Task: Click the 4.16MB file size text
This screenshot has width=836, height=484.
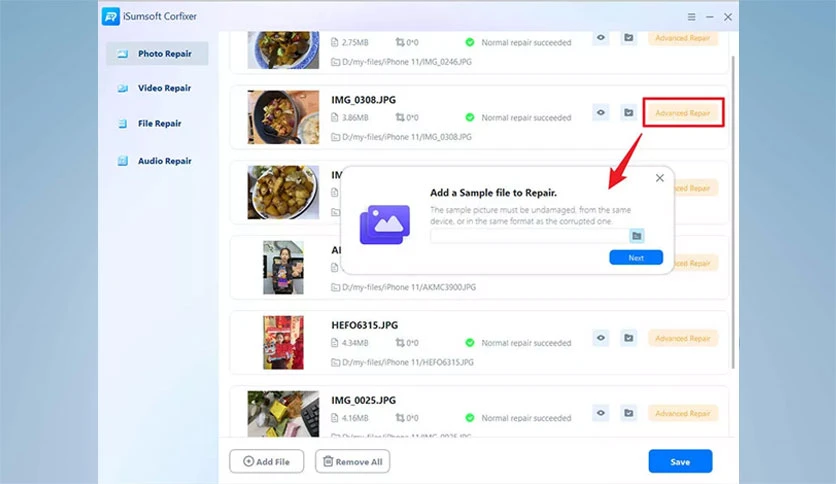Action: click(x=355, y=418)
